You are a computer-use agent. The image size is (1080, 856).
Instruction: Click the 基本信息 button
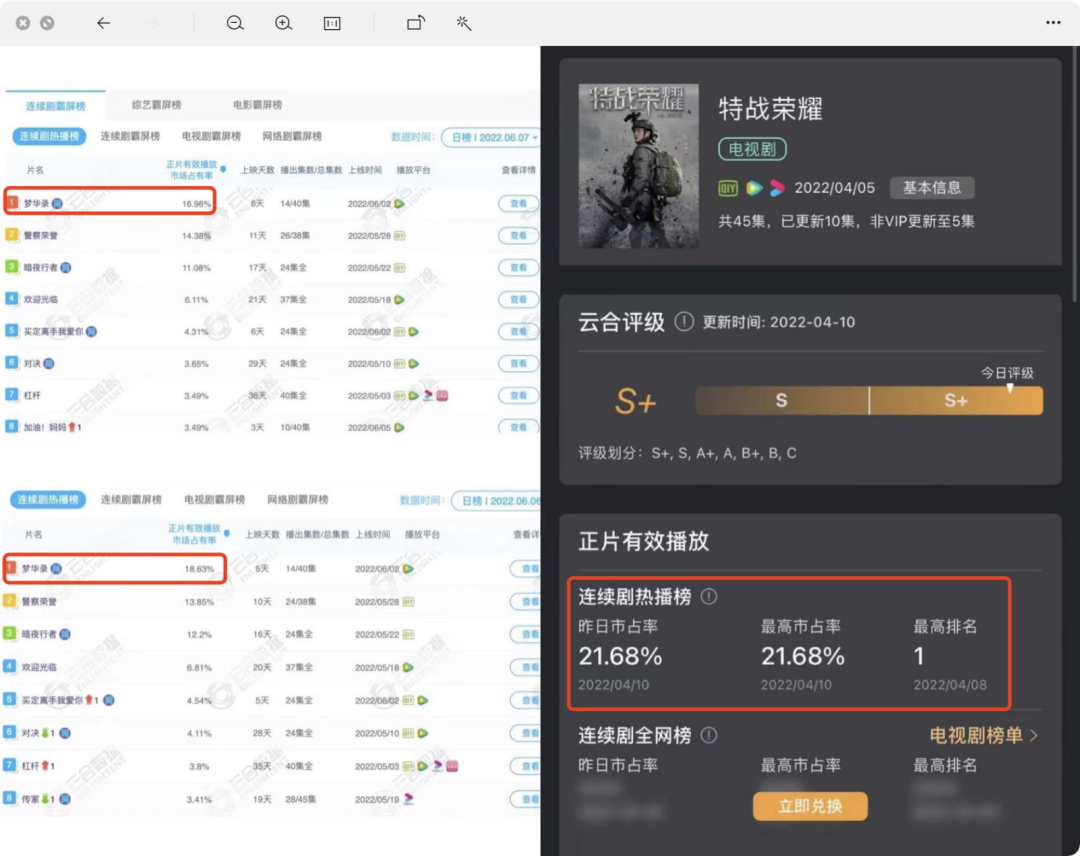pyautogui.click(x=932, y=188)
